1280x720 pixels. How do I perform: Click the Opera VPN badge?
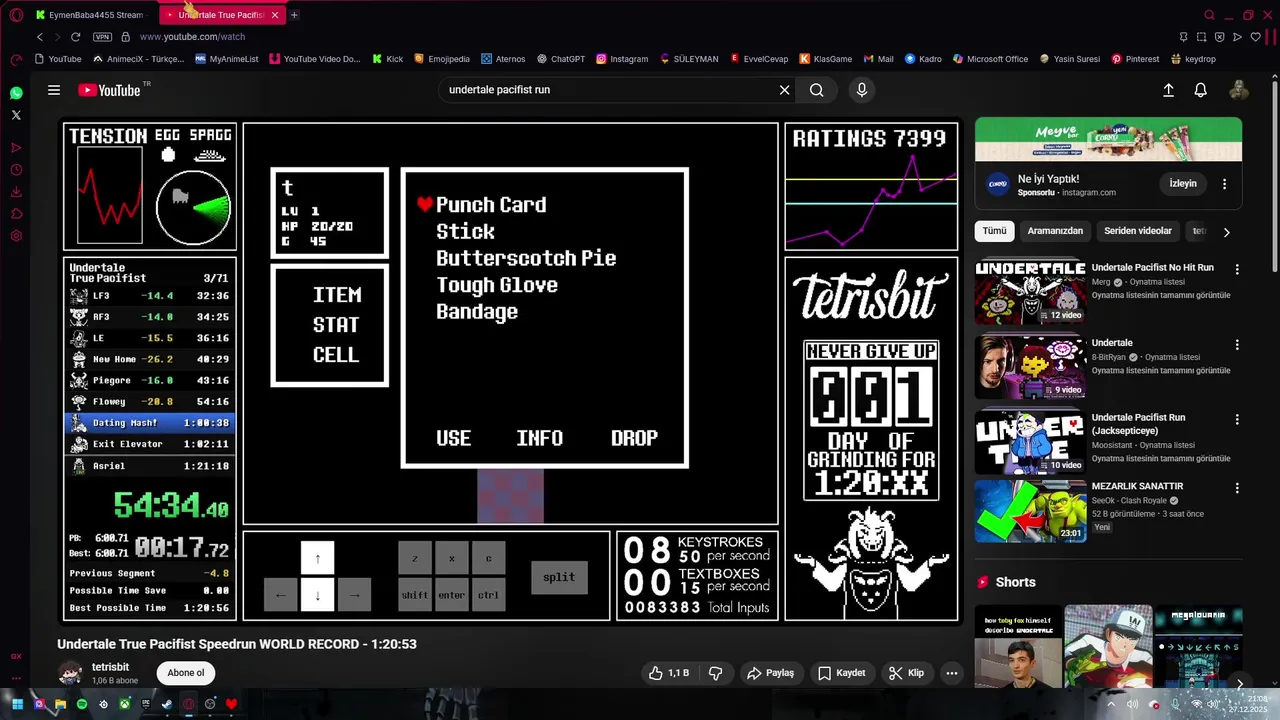(x=102, y=37)
